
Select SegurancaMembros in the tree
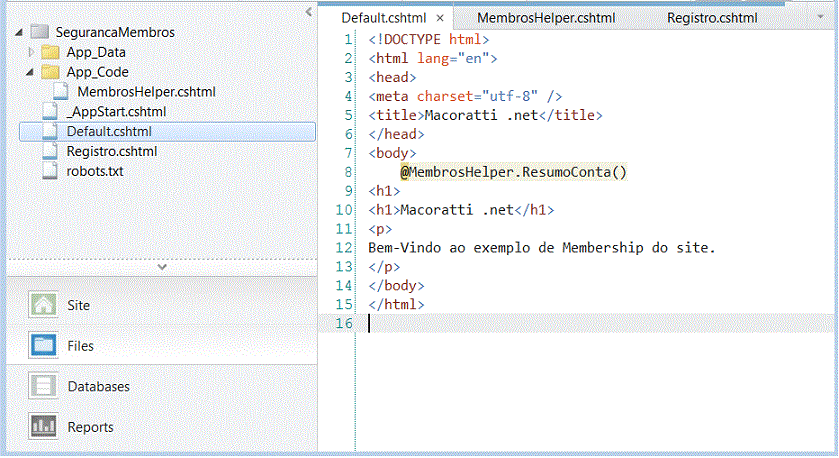[115, 32]
